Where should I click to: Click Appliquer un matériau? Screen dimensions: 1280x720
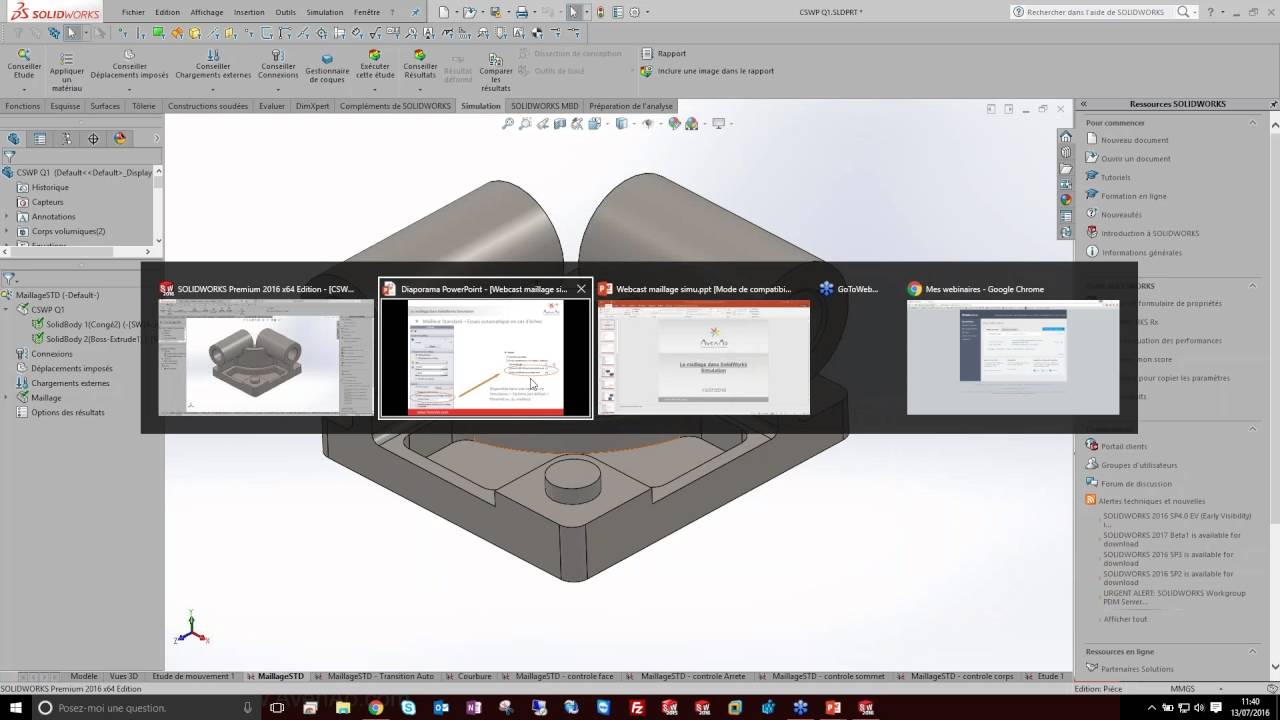(x=67, y=72)
